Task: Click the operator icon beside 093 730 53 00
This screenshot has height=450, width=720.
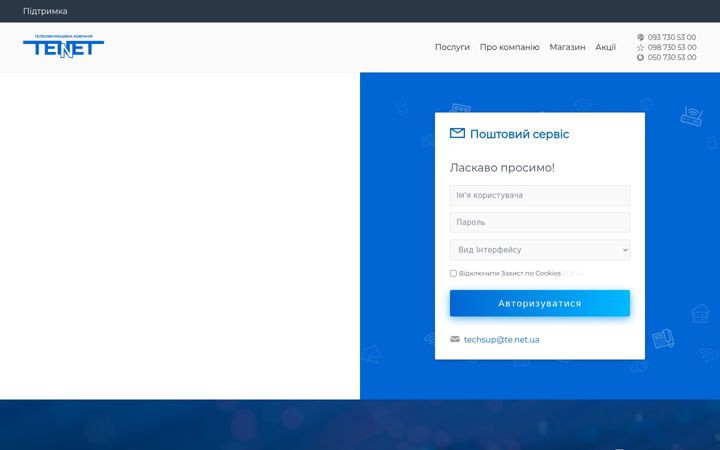Action: point(641,37)
